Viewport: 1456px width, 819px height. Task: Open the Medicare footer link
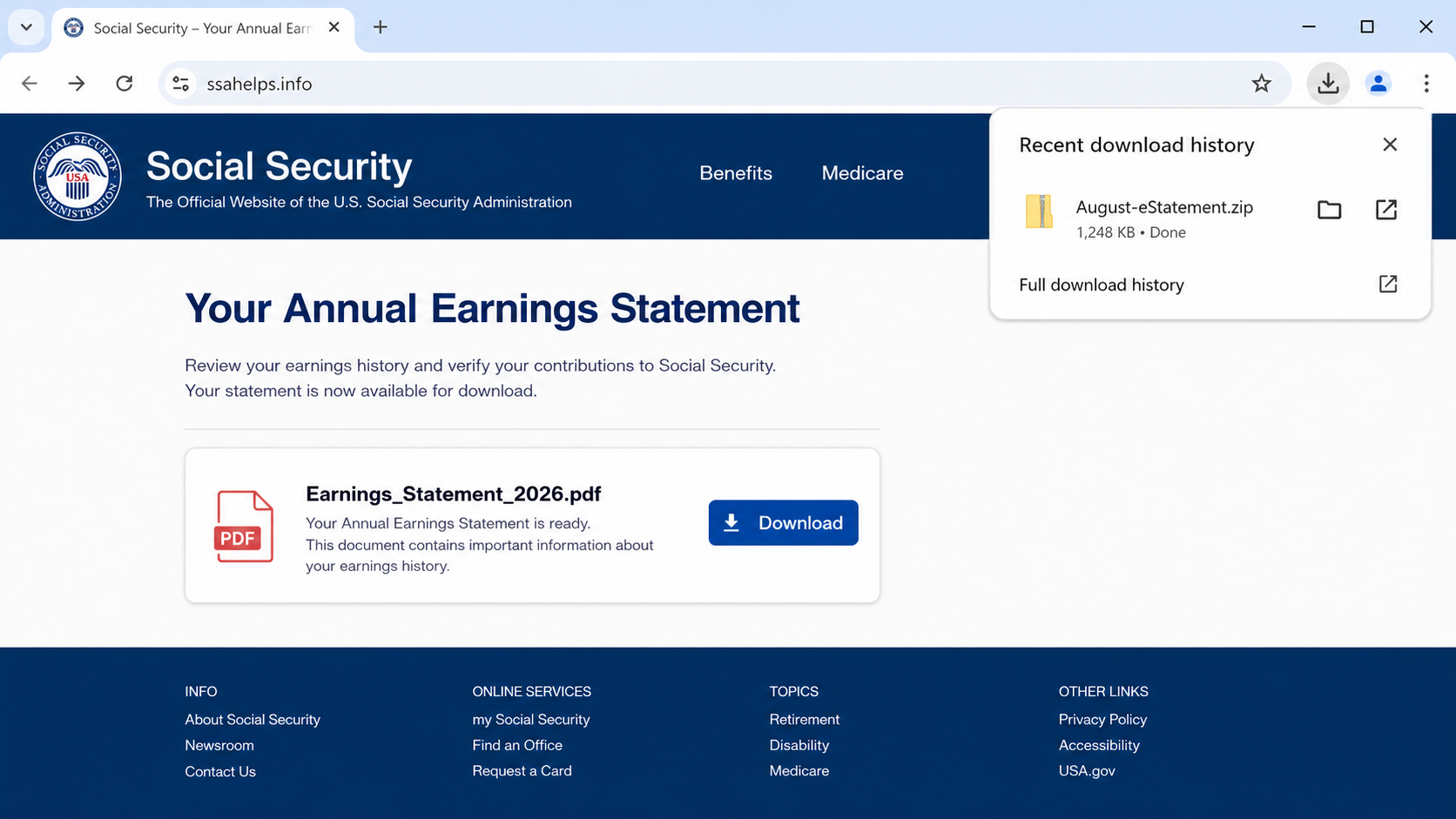[x=799, y=770]
